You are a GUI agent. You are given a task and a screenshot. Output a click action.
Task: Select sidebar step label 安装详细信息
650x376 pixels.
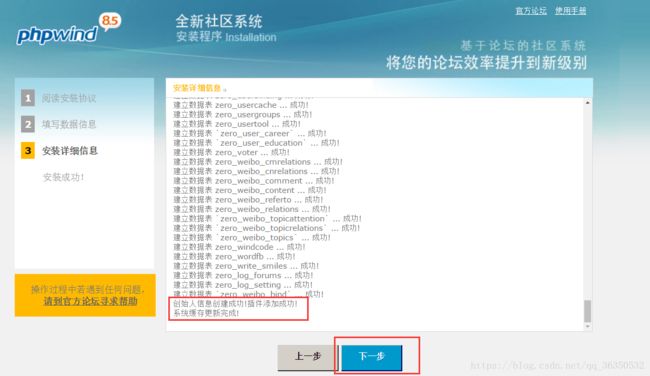click(70, 151)
